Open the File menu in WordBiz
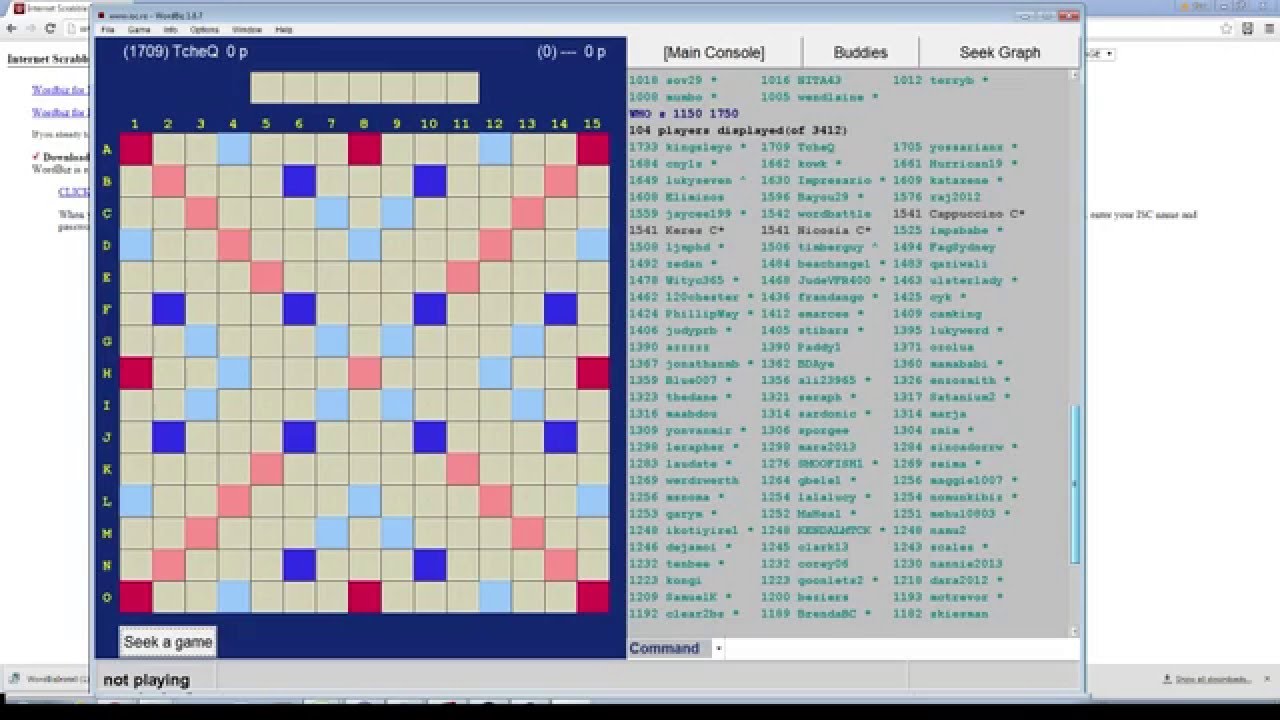The width and height of the screenshot is (1280, 720). pyautogui.click(x=108, y=30)
